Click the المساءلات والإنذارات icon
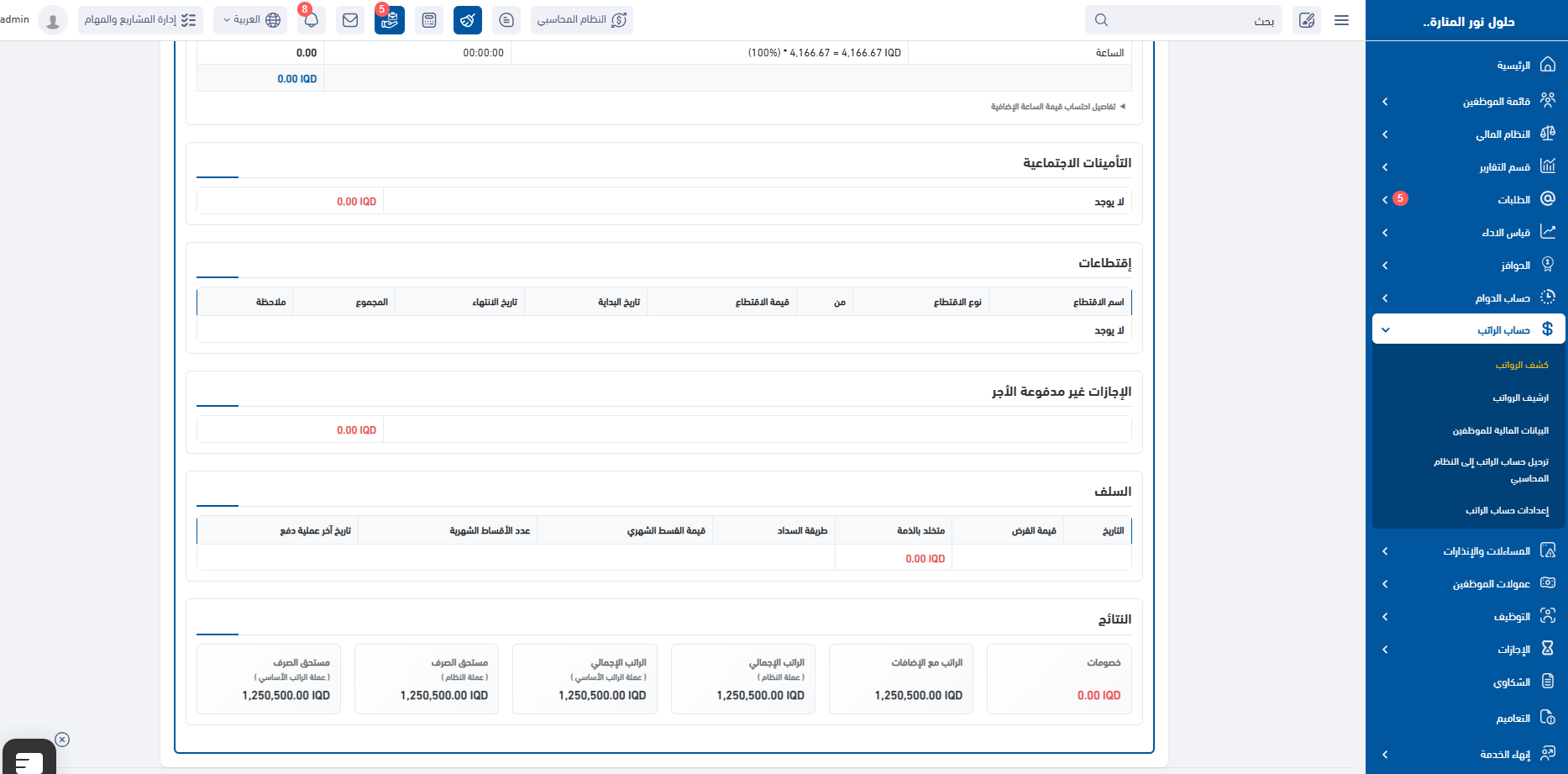 pyautogui.click(x=1548, y=550)
